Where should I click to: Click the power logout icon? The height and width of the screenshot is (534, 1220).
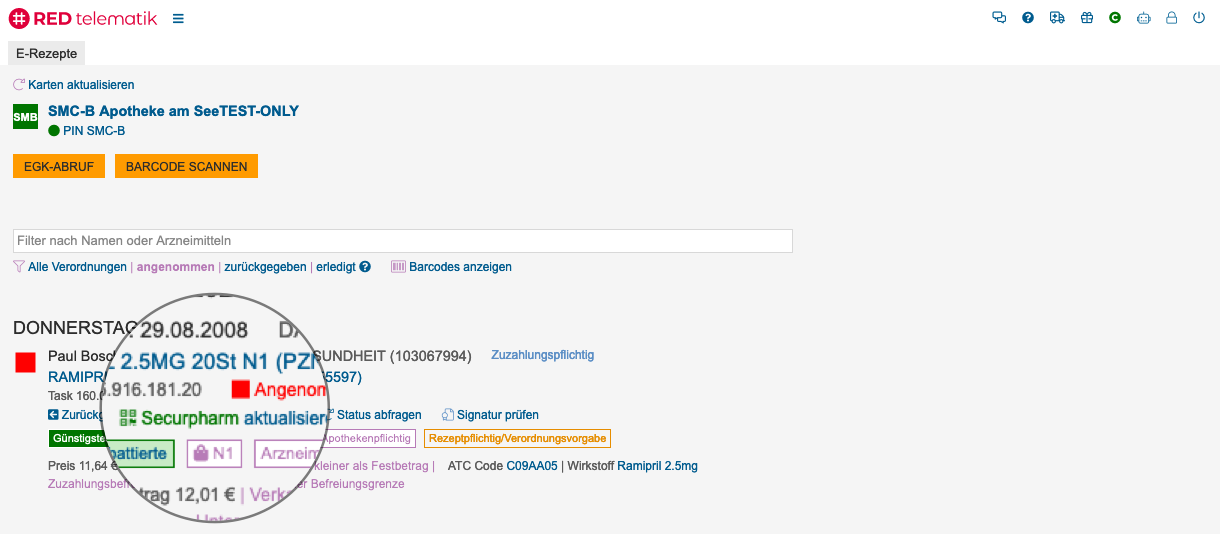(1199, 18)
